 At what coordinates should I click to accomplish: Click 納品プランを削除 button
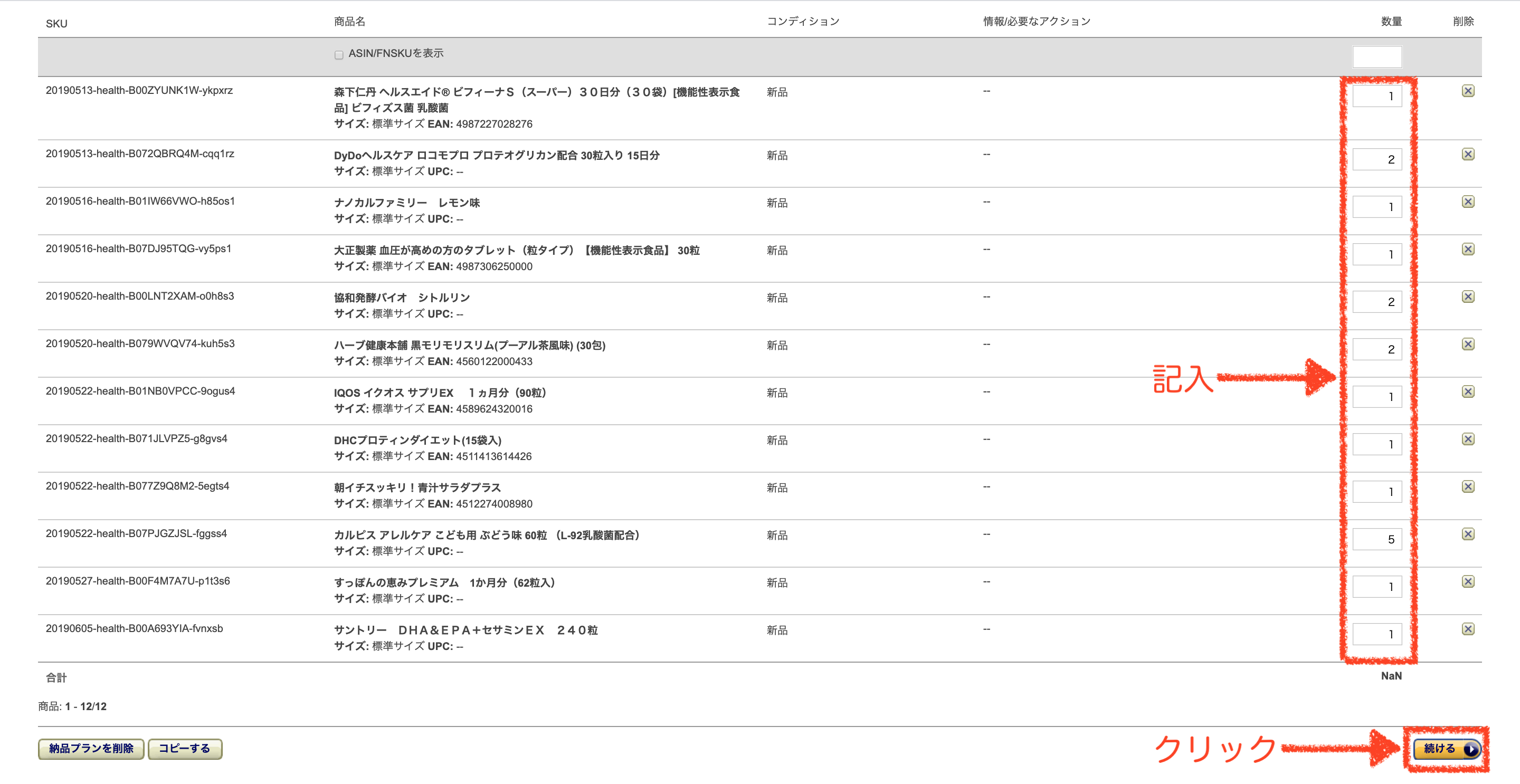(x=91, y=749)
